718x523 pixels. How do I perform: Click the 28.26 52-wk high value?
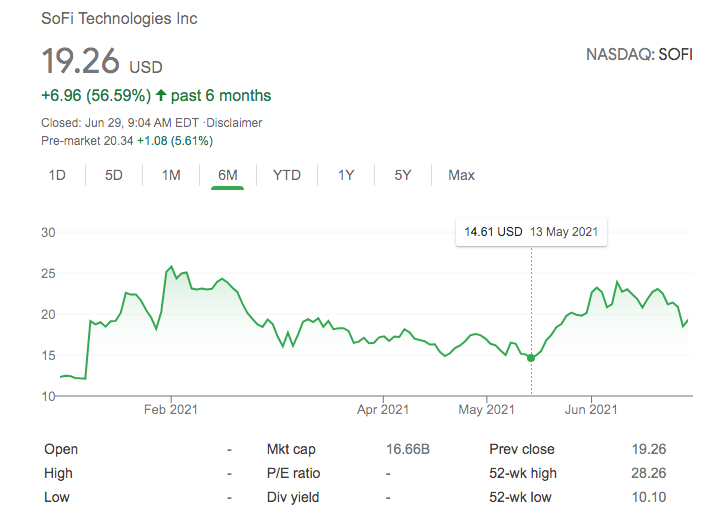click(x=648, y=473)
